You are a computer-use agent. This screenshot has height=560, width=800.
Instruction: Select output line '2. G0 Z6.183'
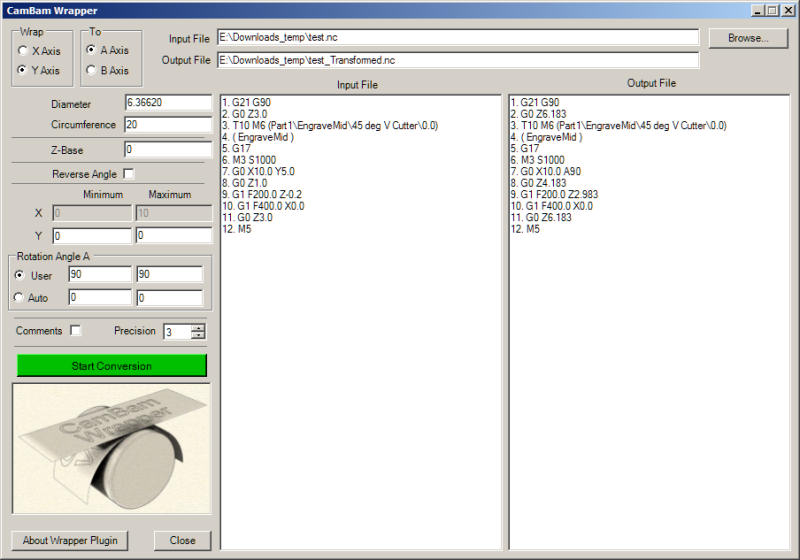(x=539, y=114)
